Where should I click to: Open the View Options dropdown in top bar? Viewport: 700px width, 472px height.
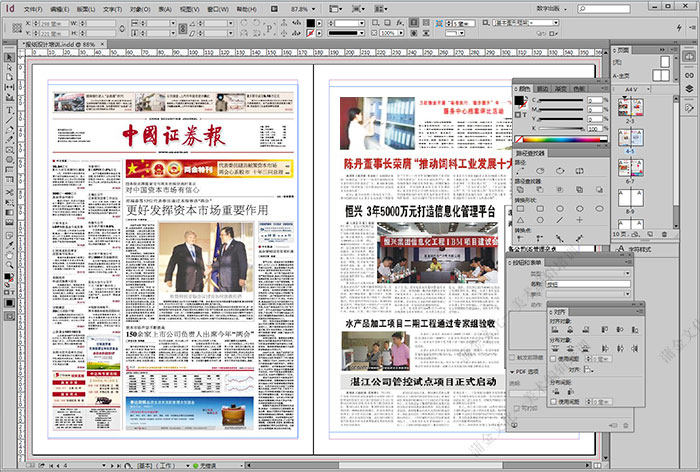click(335, 8)
